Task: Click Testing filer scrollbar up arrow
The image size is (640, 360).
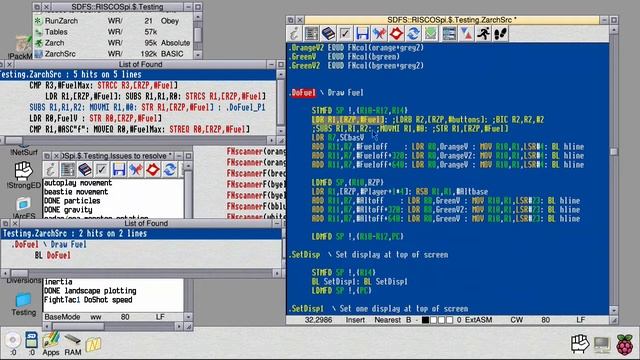Action: pyautogui.click(x=198, y=17)
